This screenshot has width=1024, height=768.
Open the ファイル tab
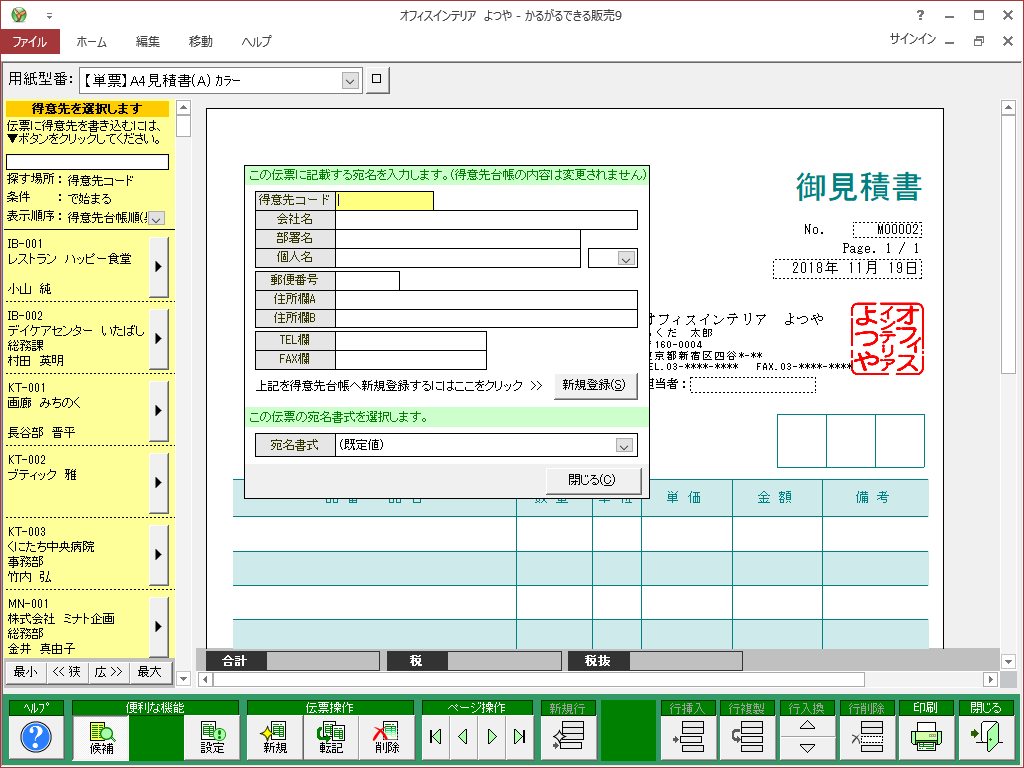coord(30,42)
